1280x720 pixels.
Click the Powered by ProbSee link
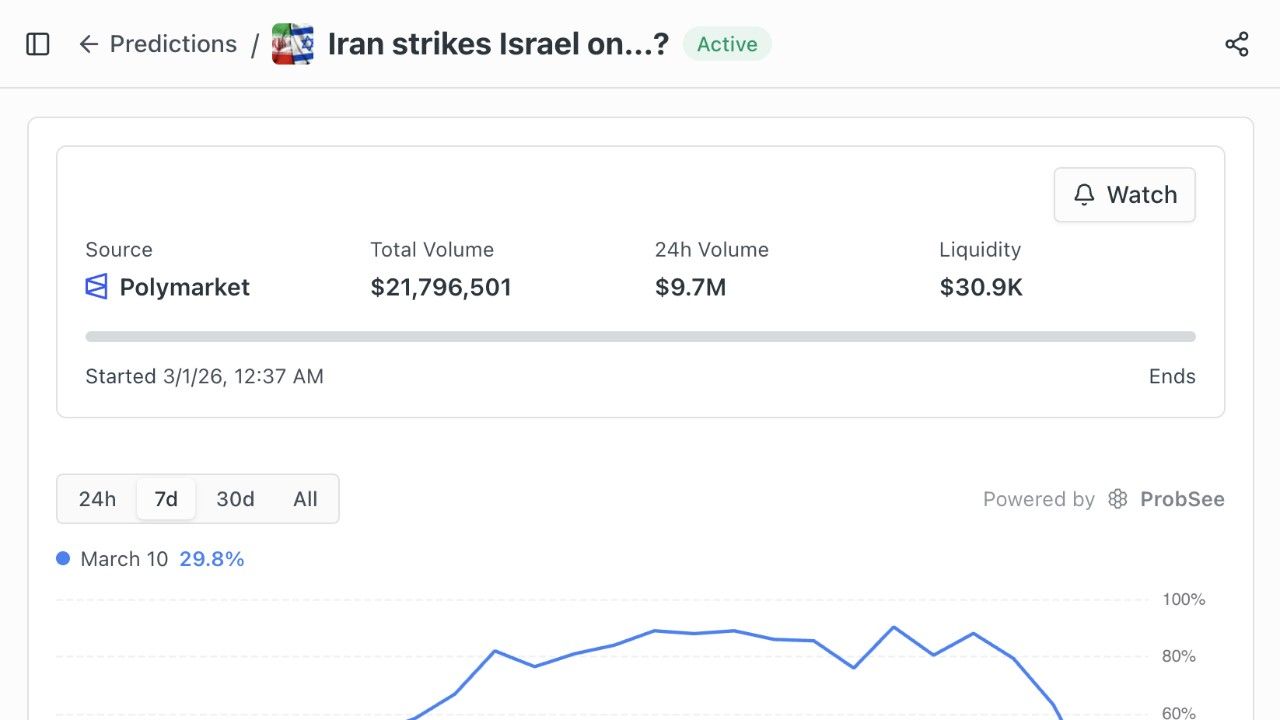(x=1104, y=499)
